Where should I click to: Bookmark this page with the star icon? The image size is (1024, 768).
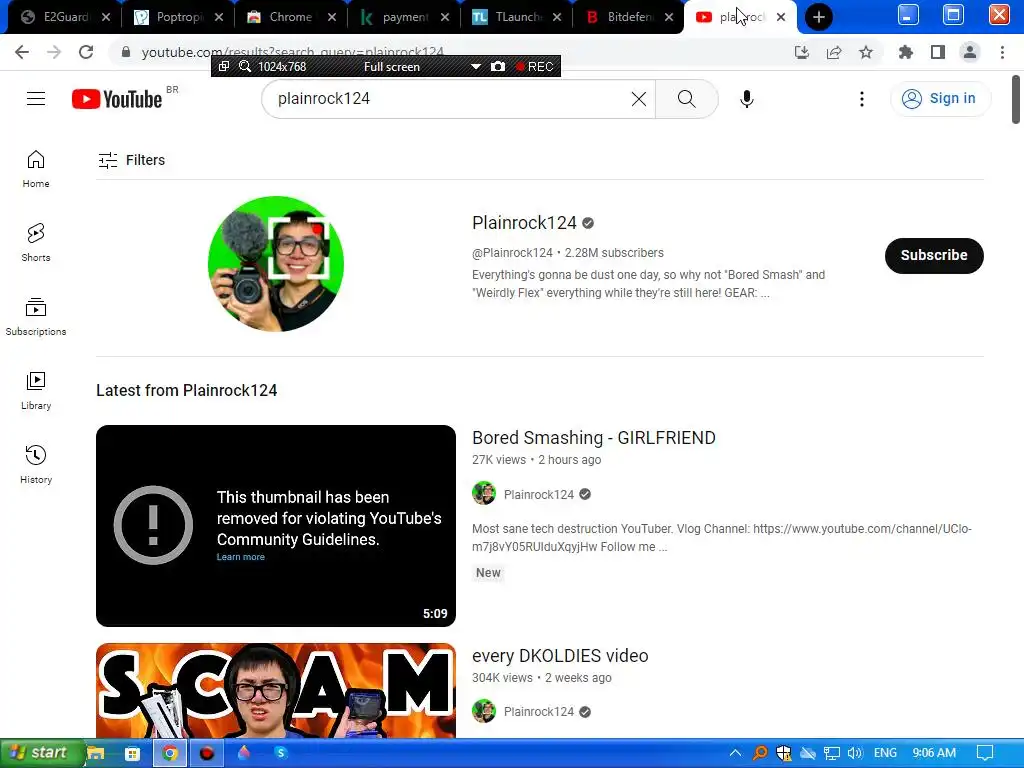coord(866,52)
